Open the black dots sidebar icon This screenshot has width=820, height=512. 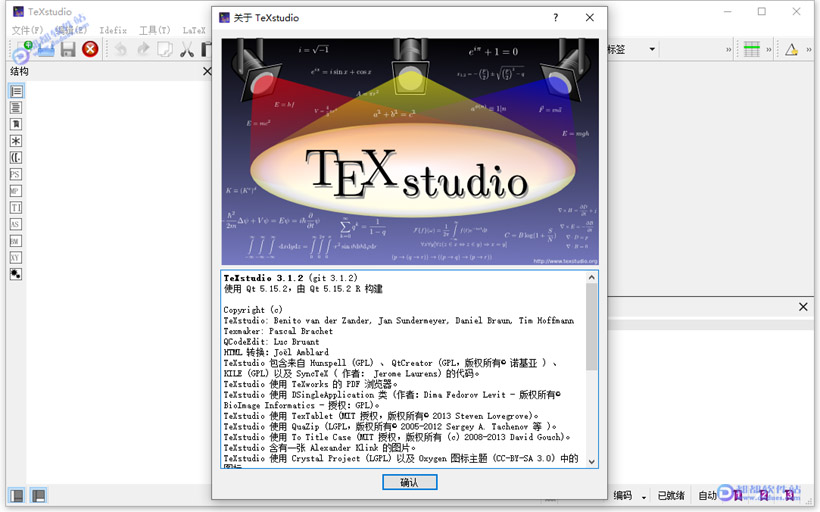pyautogui.click(x=16, y=274)
